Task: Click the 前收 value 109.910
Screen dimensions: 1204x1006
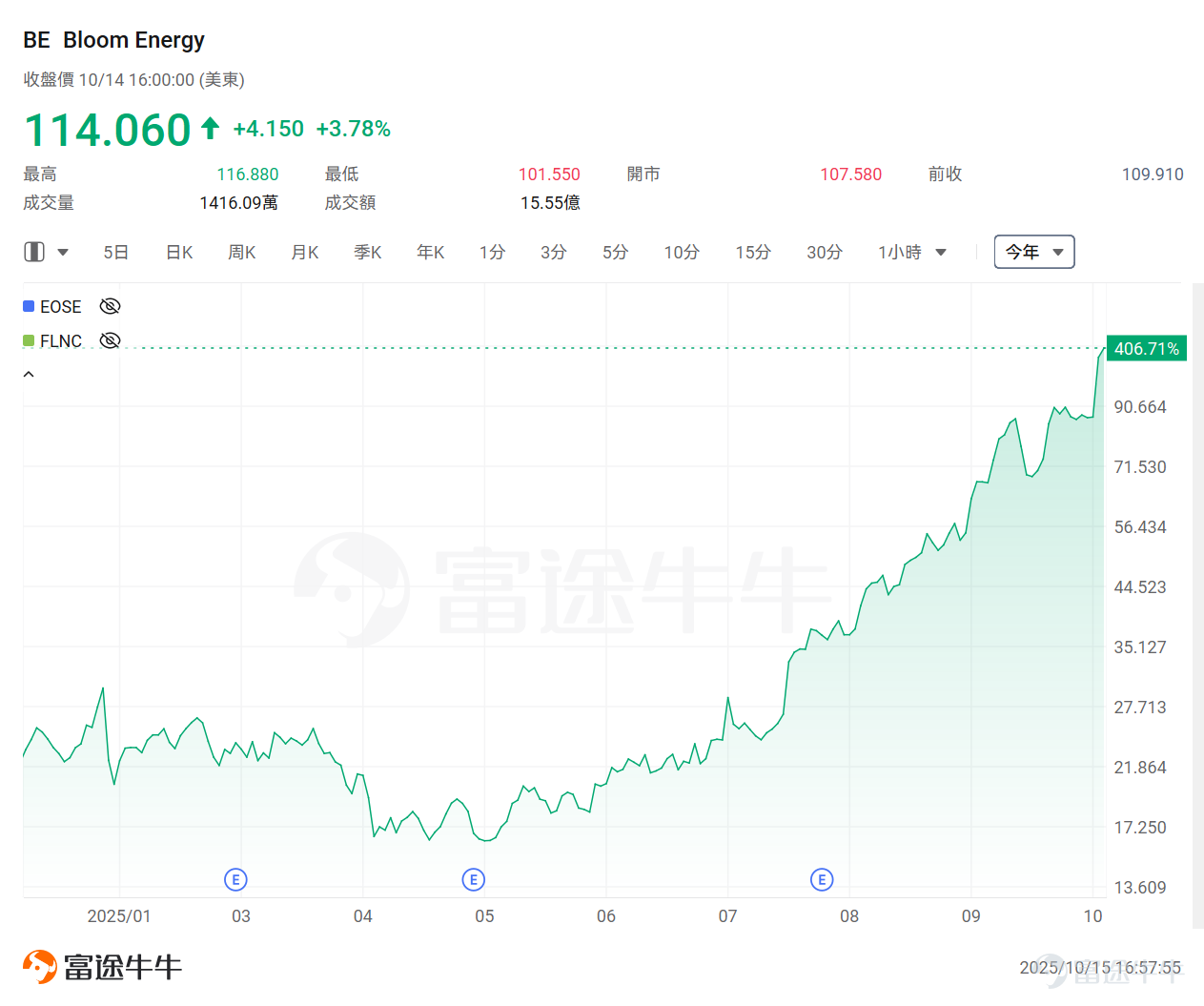Action: coord(1153,175)
